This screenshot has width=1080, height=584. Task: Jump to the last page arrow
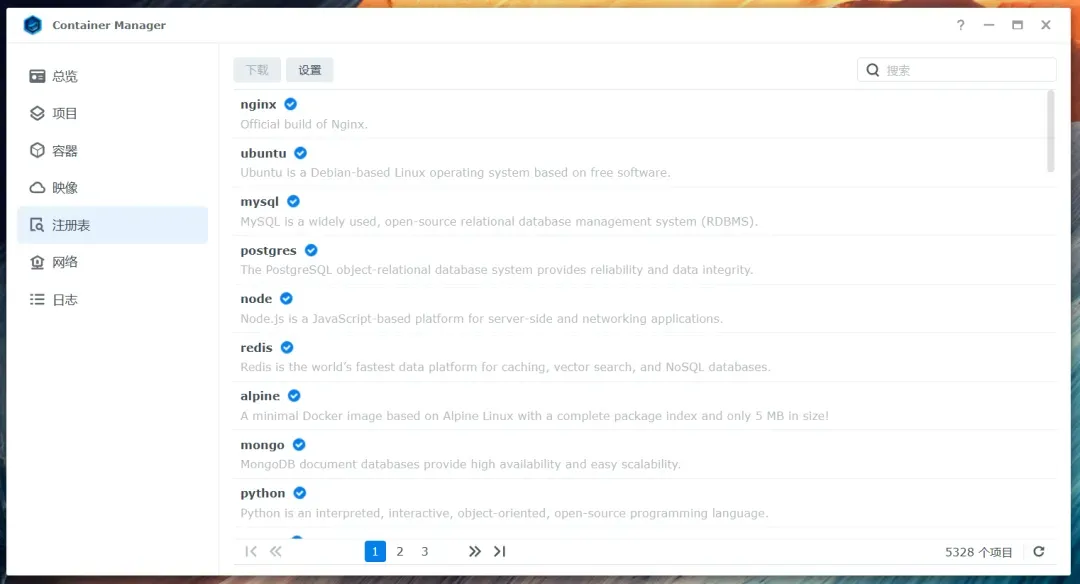(x=499, y=552)
